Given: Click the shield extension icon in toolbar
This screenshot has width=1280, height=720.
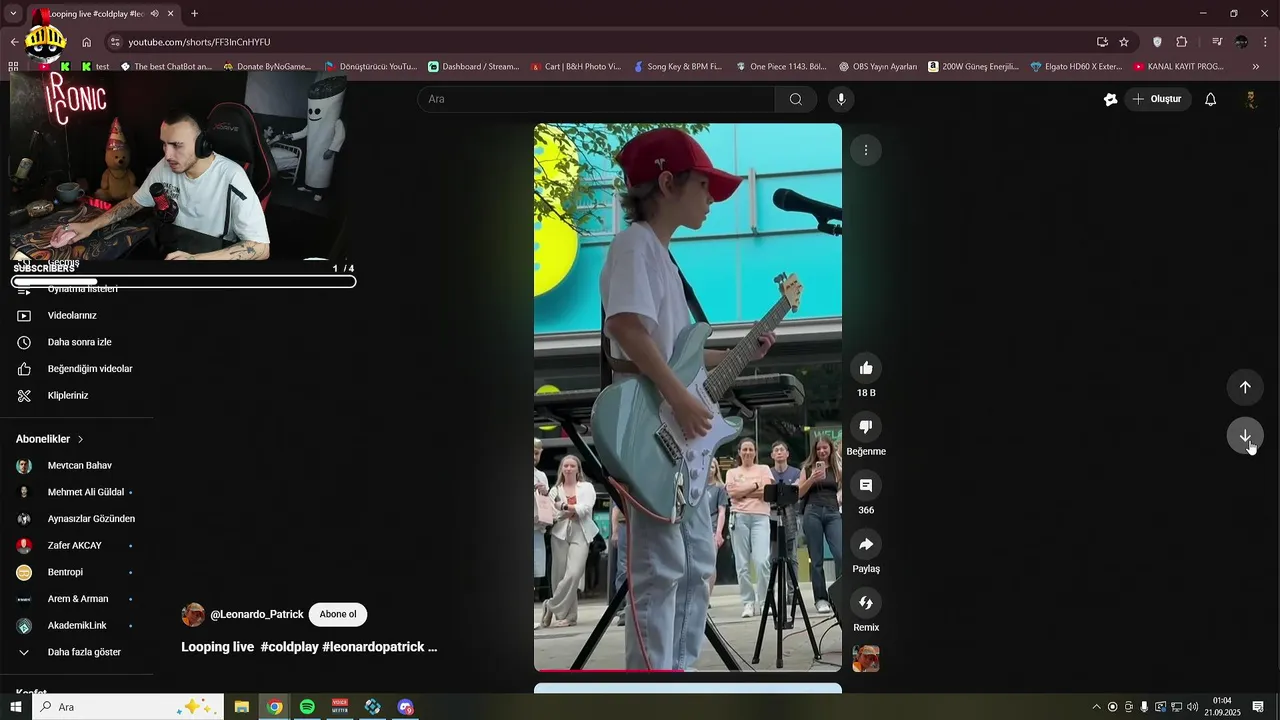Looking at the screenshot, I should 1157,42.
